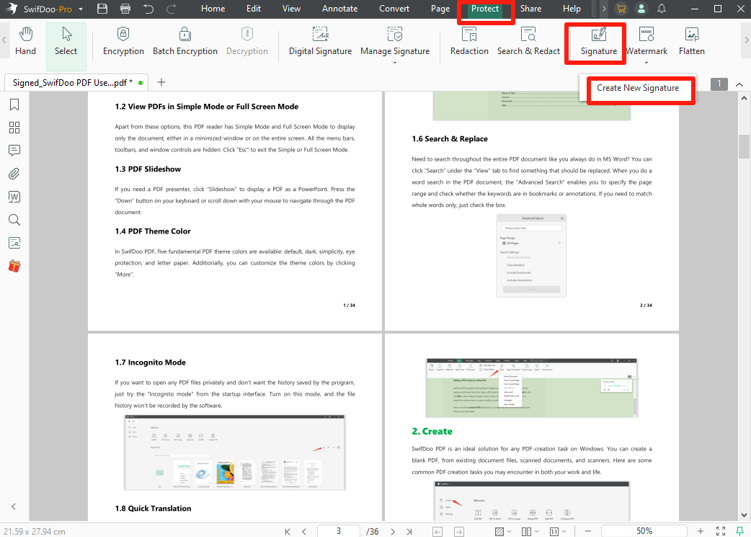Open the Comments sidebar panel
This screenshot has width=751, height=537.
point(14,150)
